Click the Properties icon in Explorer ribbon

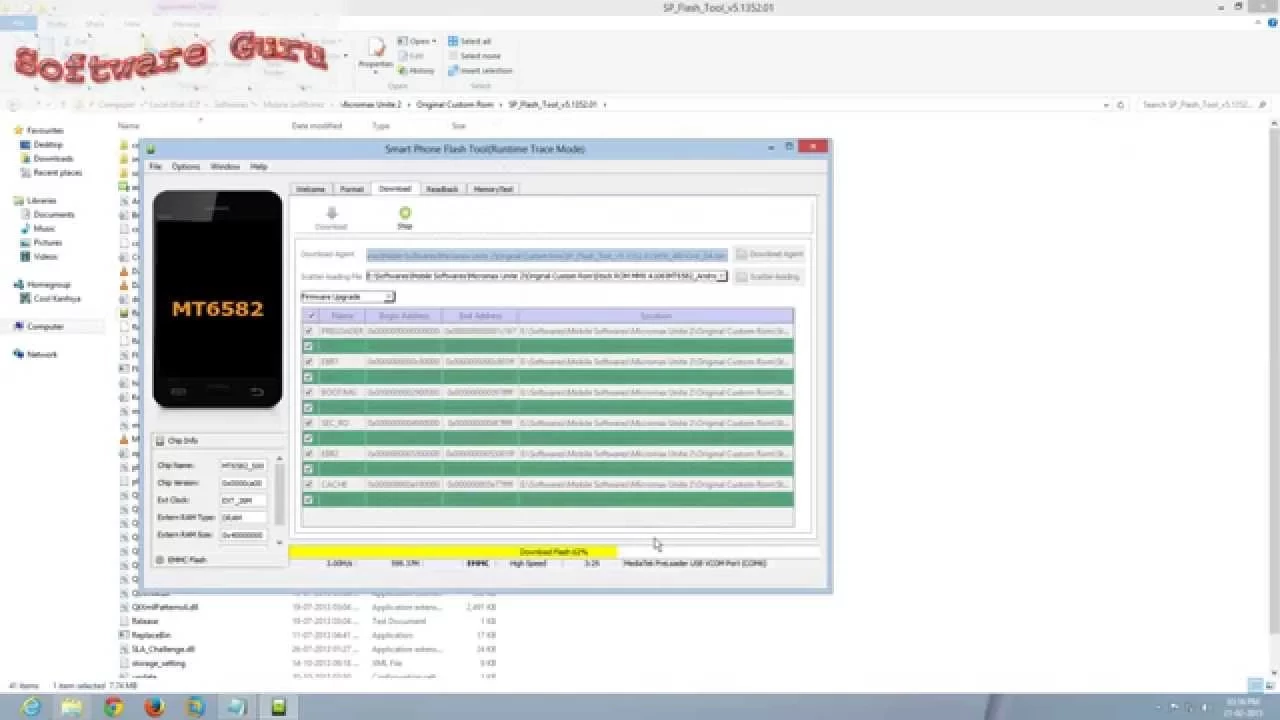[x=376, y=52]
